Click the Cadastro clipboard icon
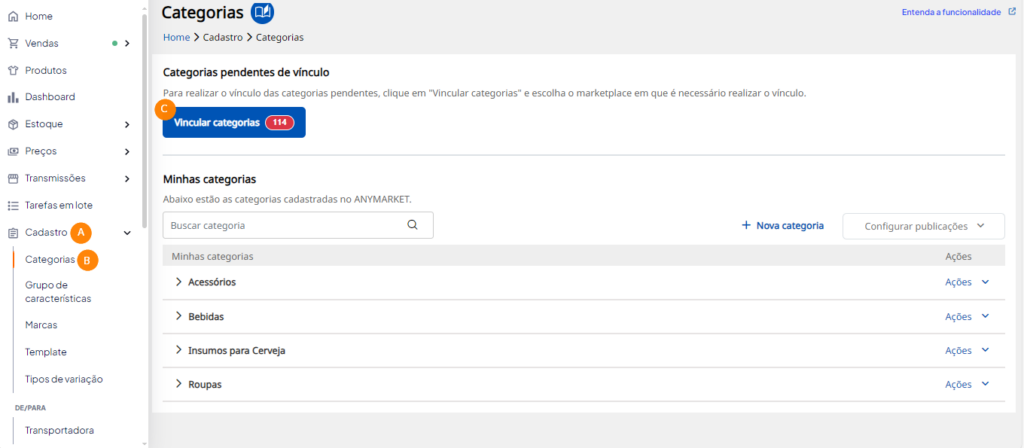Viewport: 1024px width, 448px height. click(12, 232)
